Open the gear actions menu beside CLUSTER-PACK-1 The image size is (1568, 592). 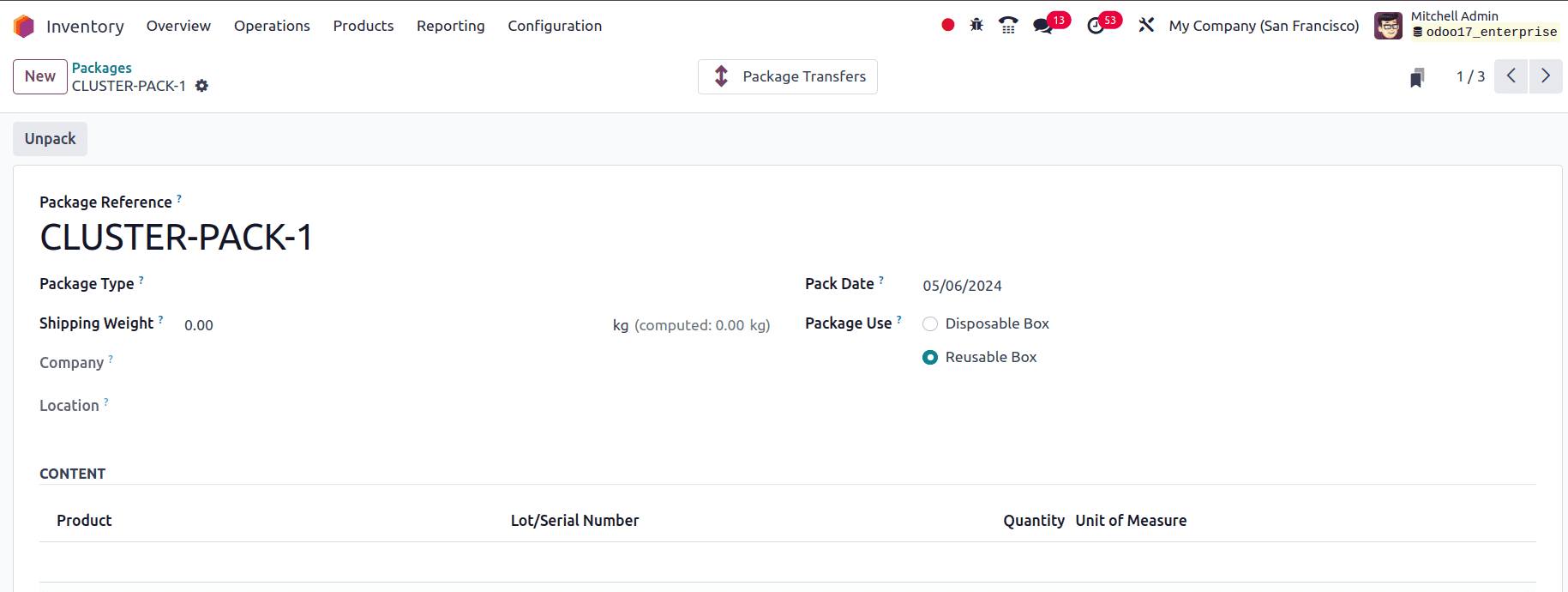(201, 86)
